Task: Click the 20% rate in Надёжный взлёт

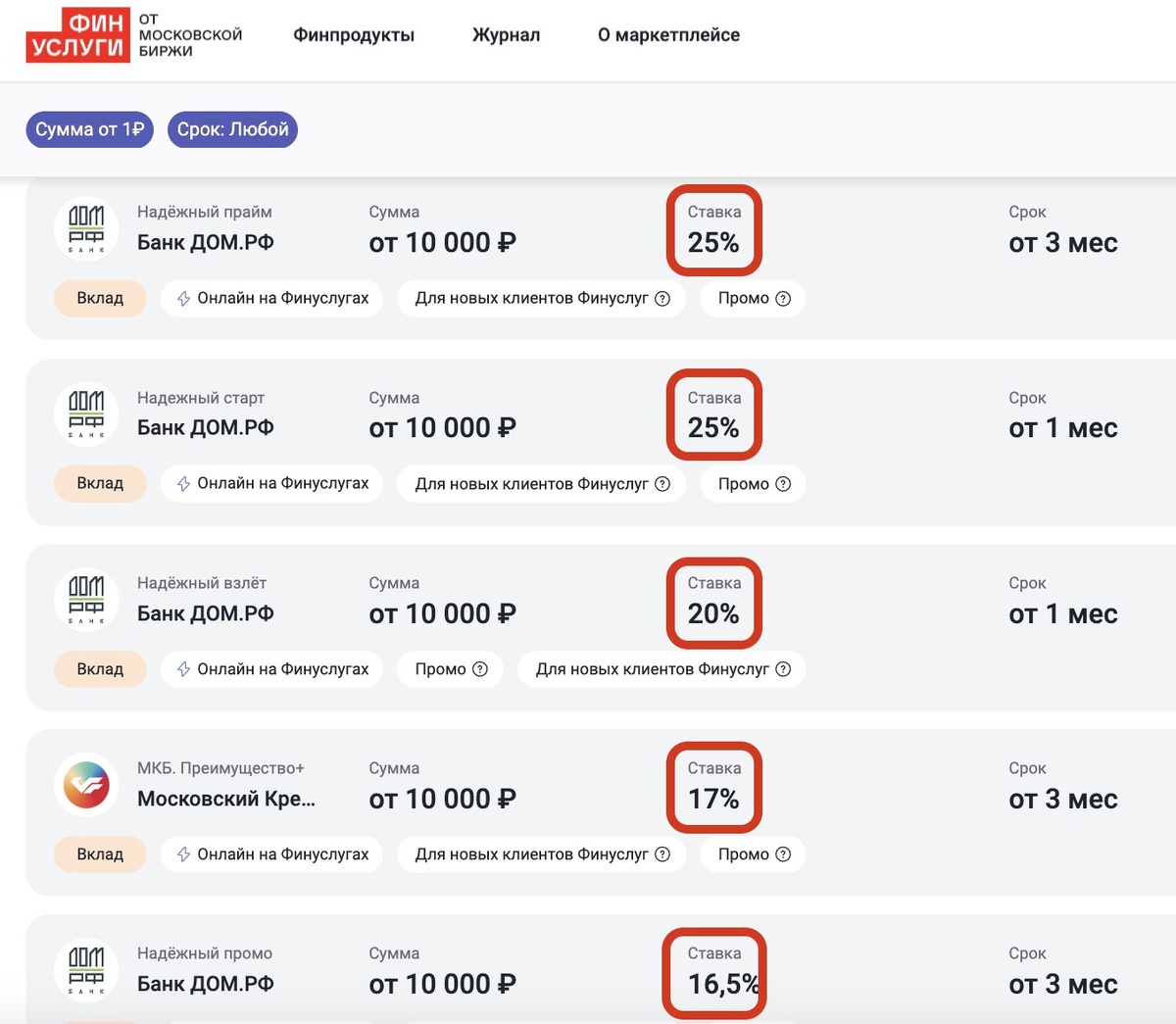Action: [713, 614]
